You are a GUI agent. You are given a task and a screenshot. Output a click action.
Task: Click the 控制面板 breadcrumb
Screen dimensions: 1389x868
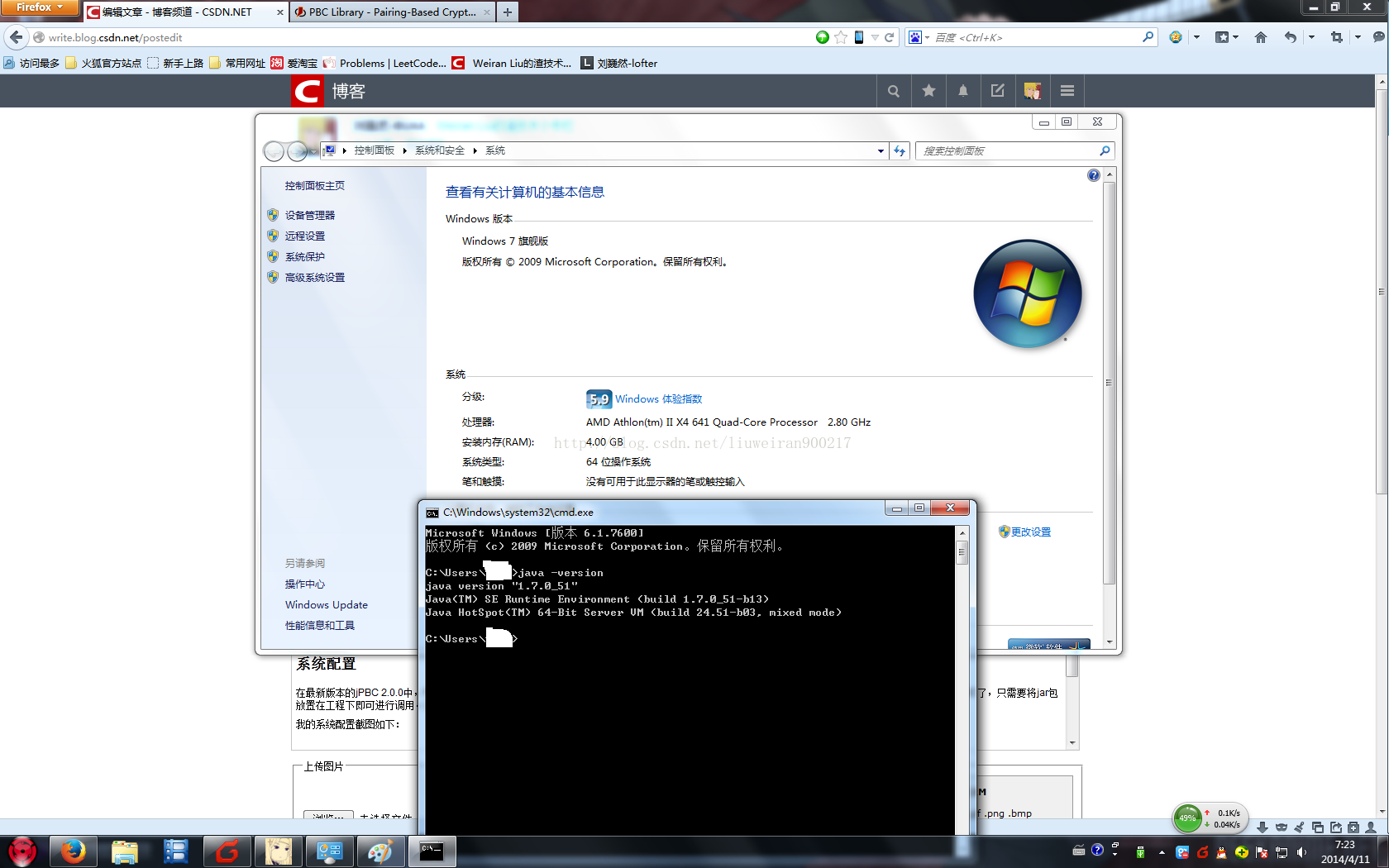coord(374,150)
